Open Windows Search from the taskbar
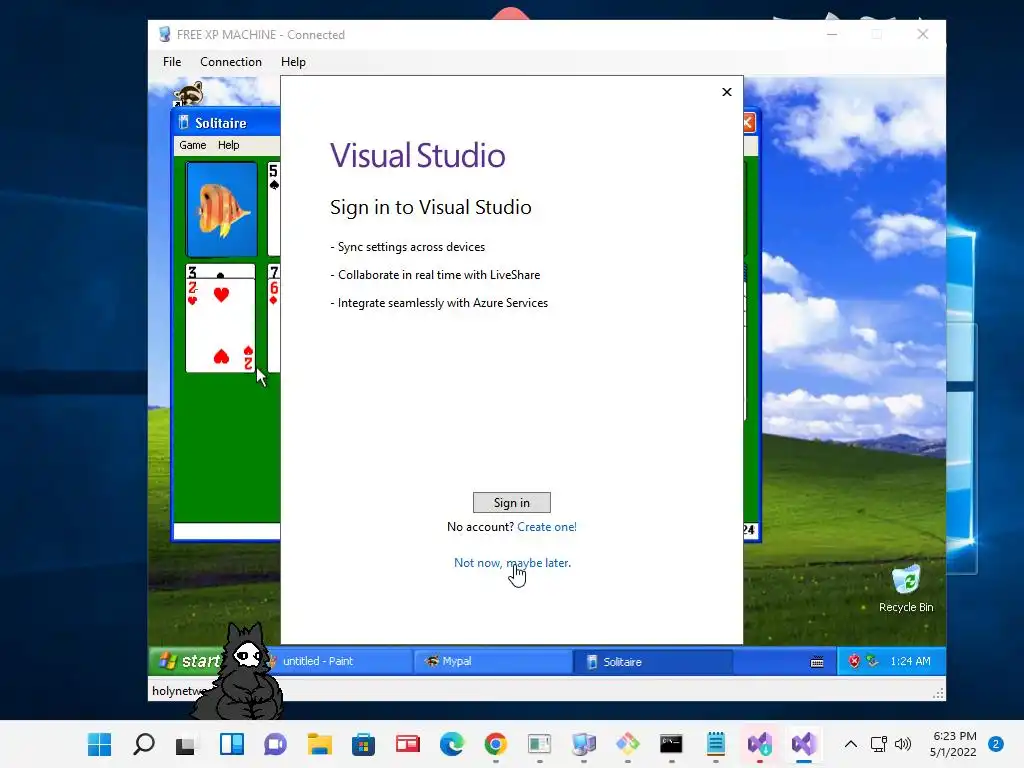1024x768 pixels. click(x=144, y=744)
